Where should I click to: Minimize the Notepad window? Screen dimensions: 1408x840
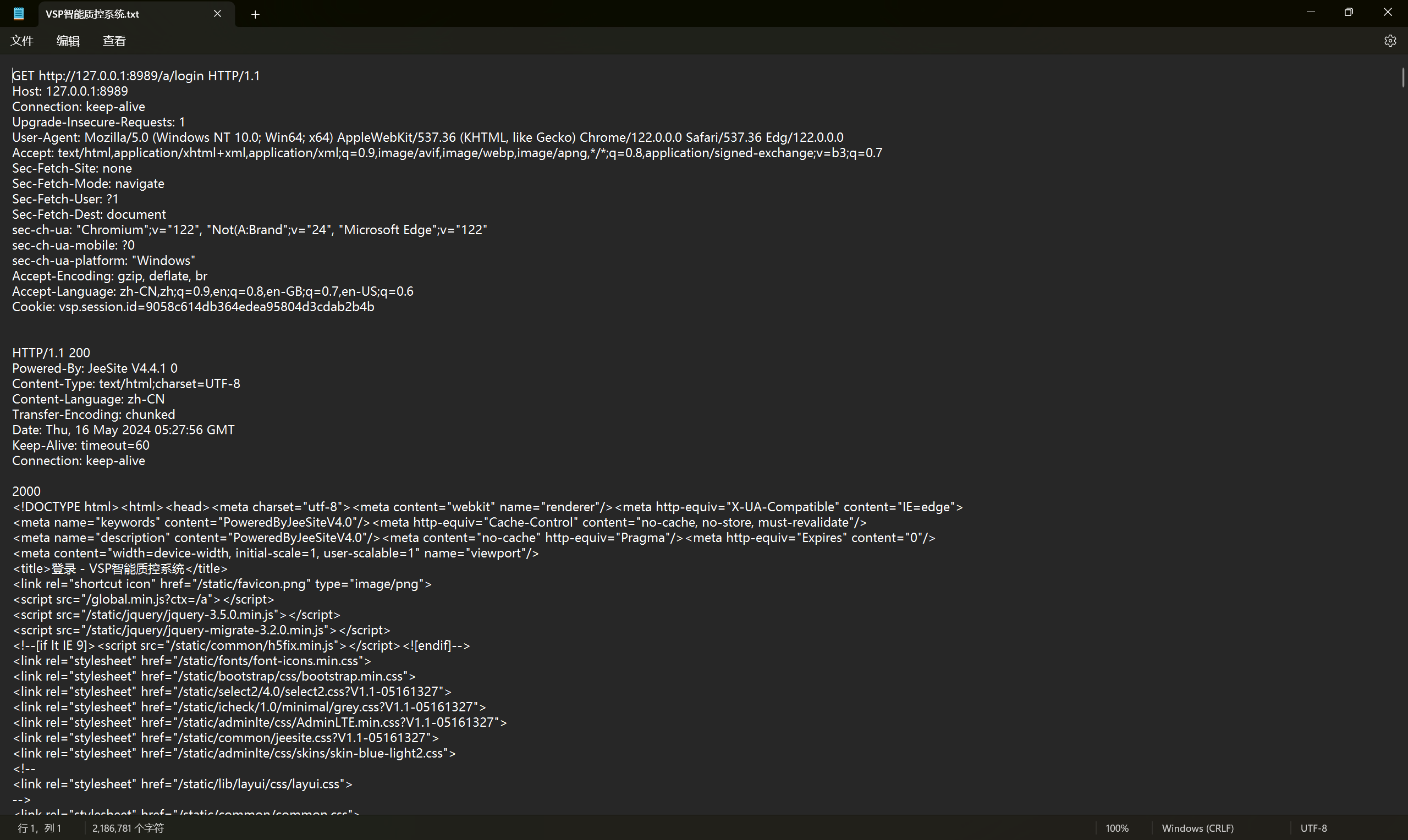[1311, 13]
